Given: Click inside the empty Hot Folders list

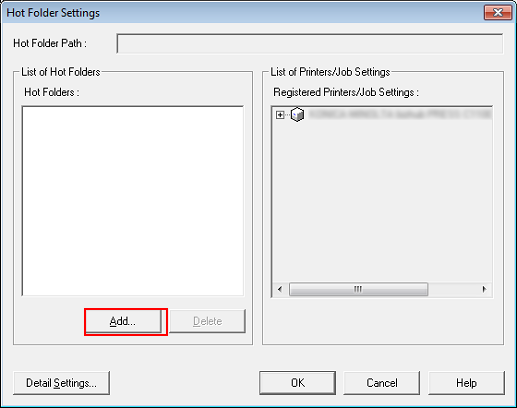Looking at the screenshot, I should [x=133, y=201].
